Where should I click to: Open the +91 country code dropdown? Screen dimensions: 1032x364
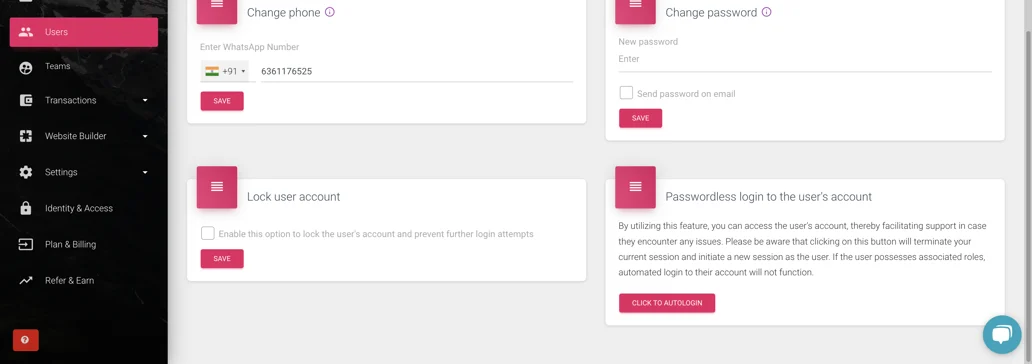[225, 71]
